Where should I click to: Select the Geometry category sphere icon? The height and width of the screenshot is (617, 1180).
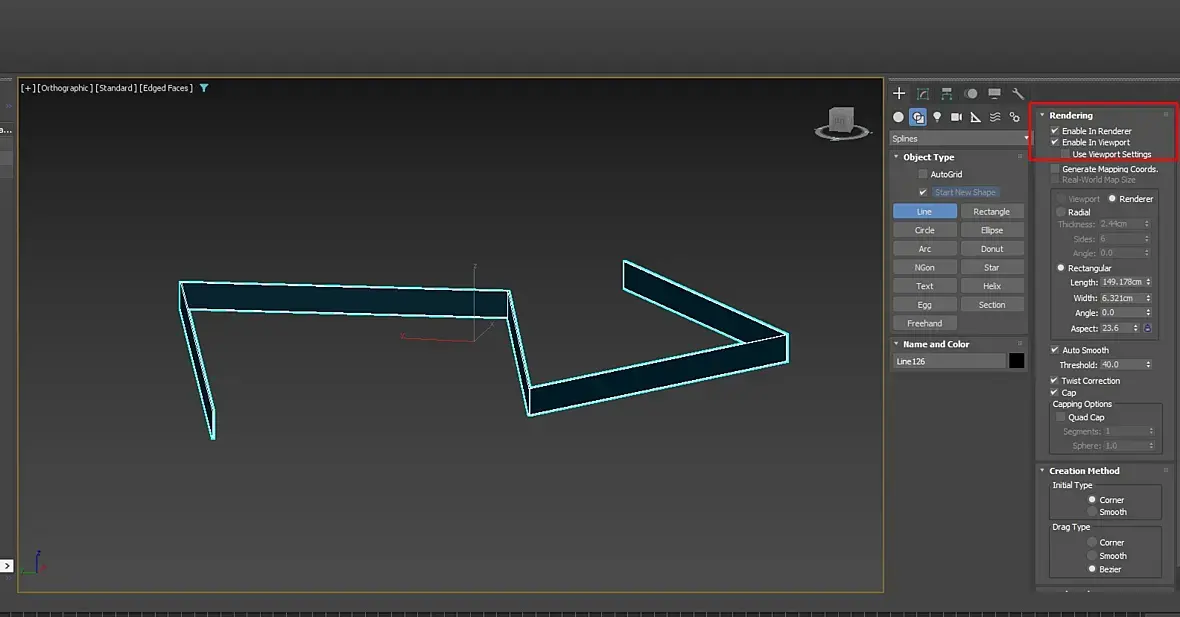pyautogui.click(x=898, y=117)
